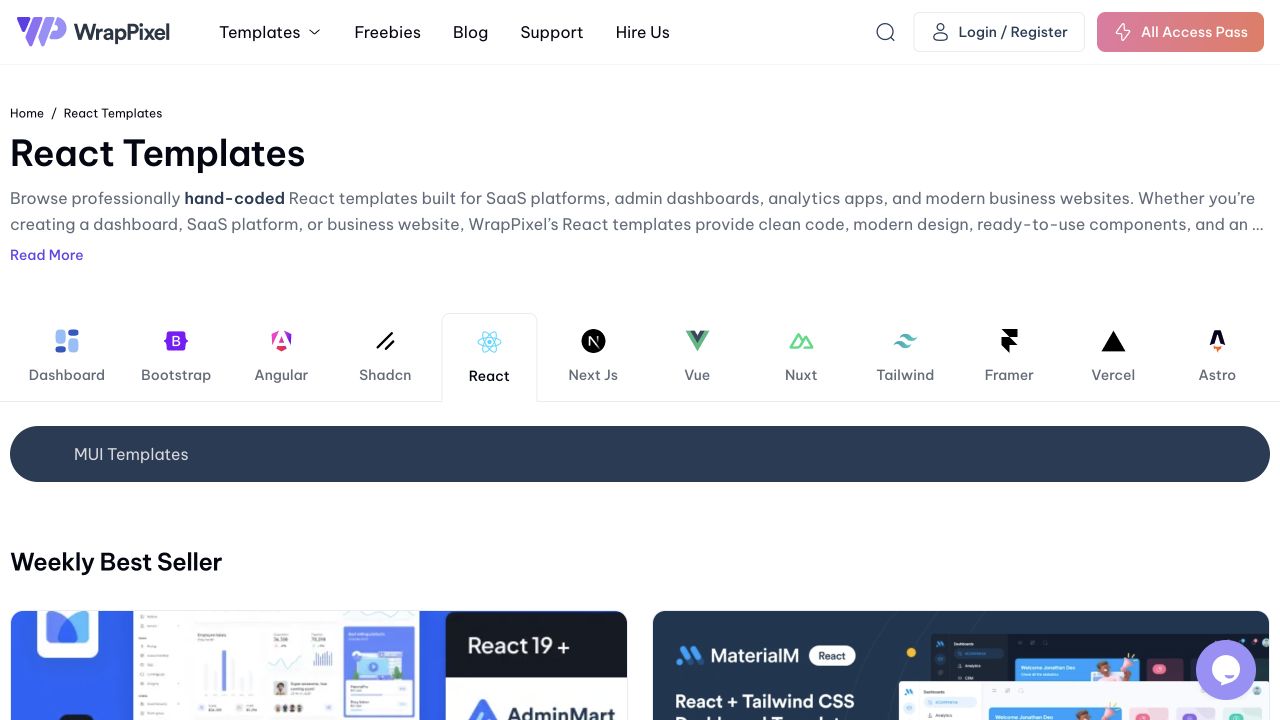Click the Weekly Best Seller heading

coord(116,562)
